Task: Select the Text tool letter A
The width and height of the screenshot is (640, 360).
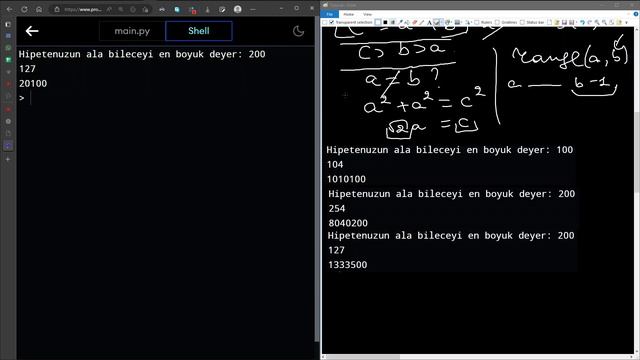Action: pos(429,22)
